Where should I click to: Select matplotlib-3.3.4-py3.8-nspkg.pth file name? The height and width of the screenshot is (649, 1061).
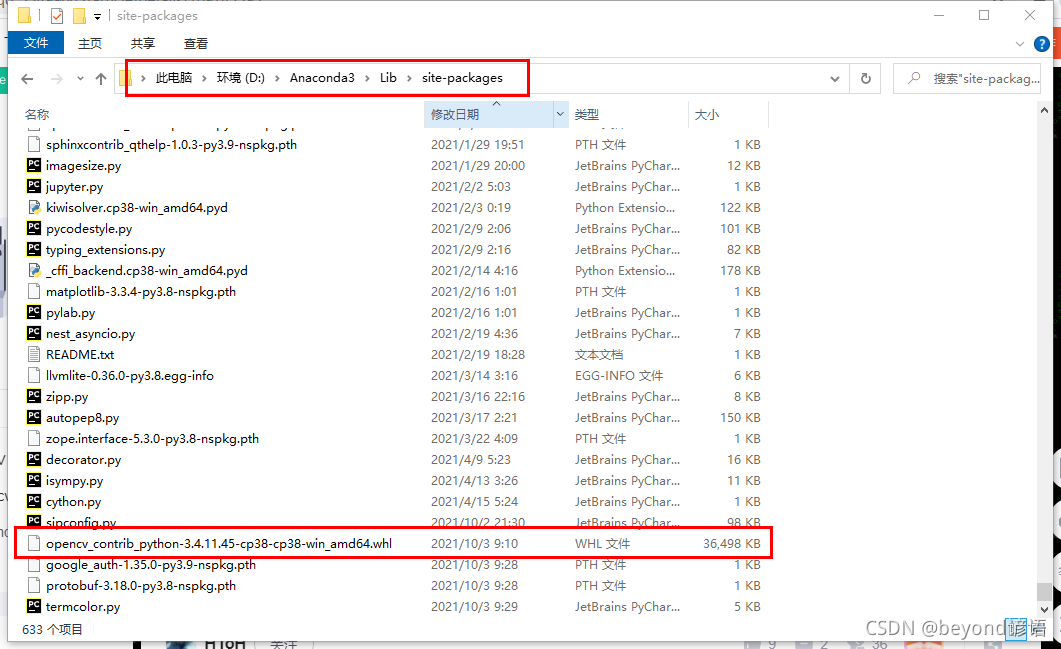(x=141, y=291)
